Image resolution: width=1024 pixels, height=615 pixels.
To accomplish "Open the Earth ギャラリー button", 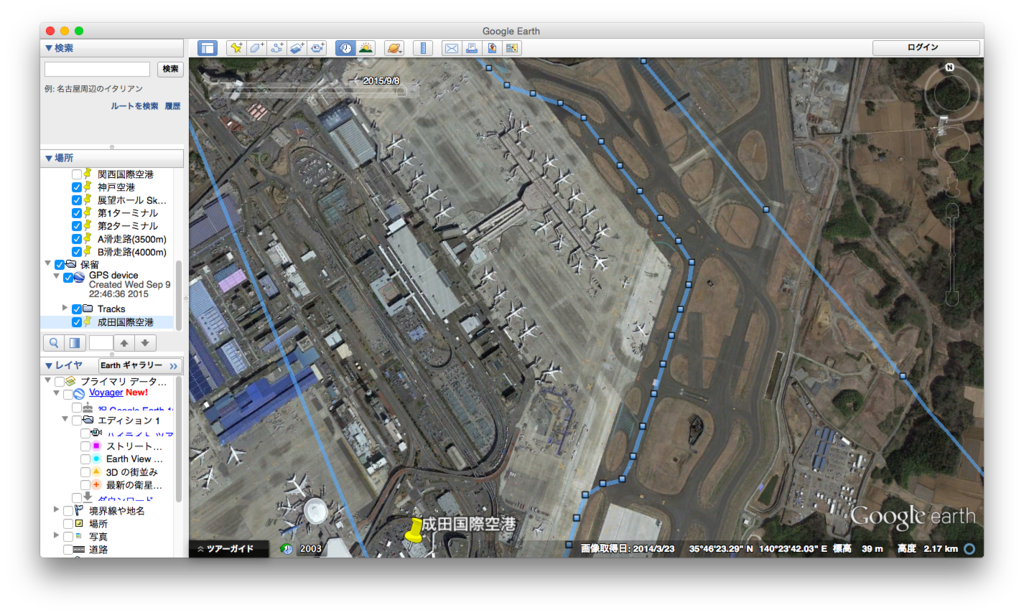I will point(139,366).
